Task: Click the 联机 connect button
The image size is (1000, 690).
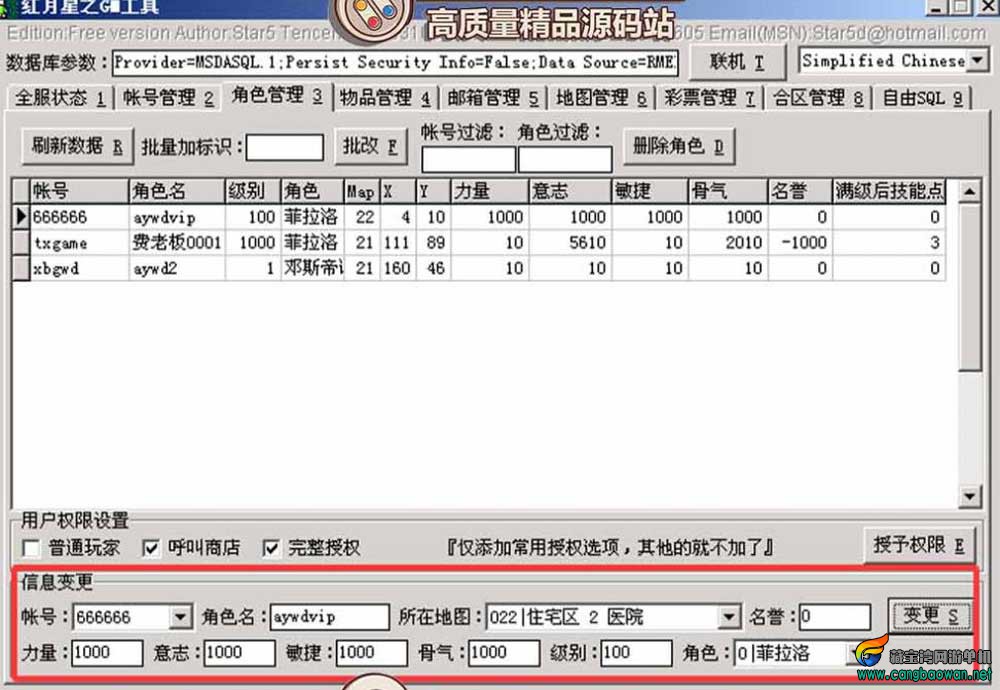Action: pyautogui.click(x=737, y=62)
